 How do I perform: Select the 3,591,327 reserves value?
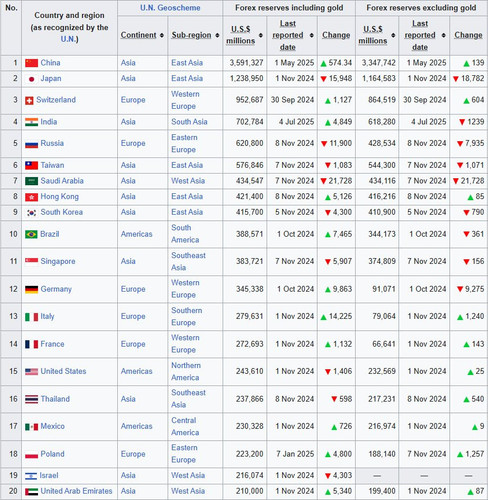246,63
